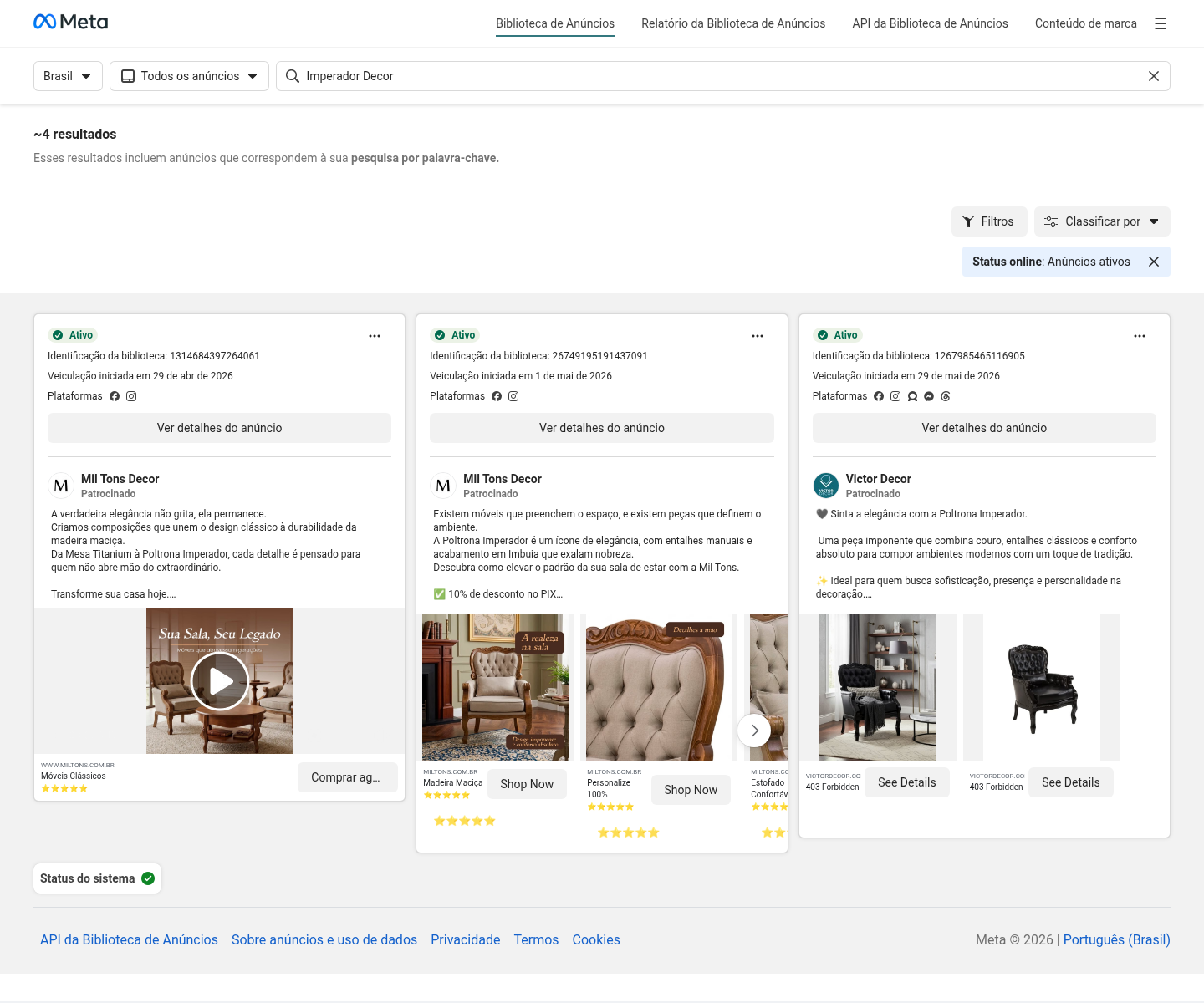Open API da Biblioteca de Anúncios footer link
1204x1003 pixels.
tap(129, 939)
